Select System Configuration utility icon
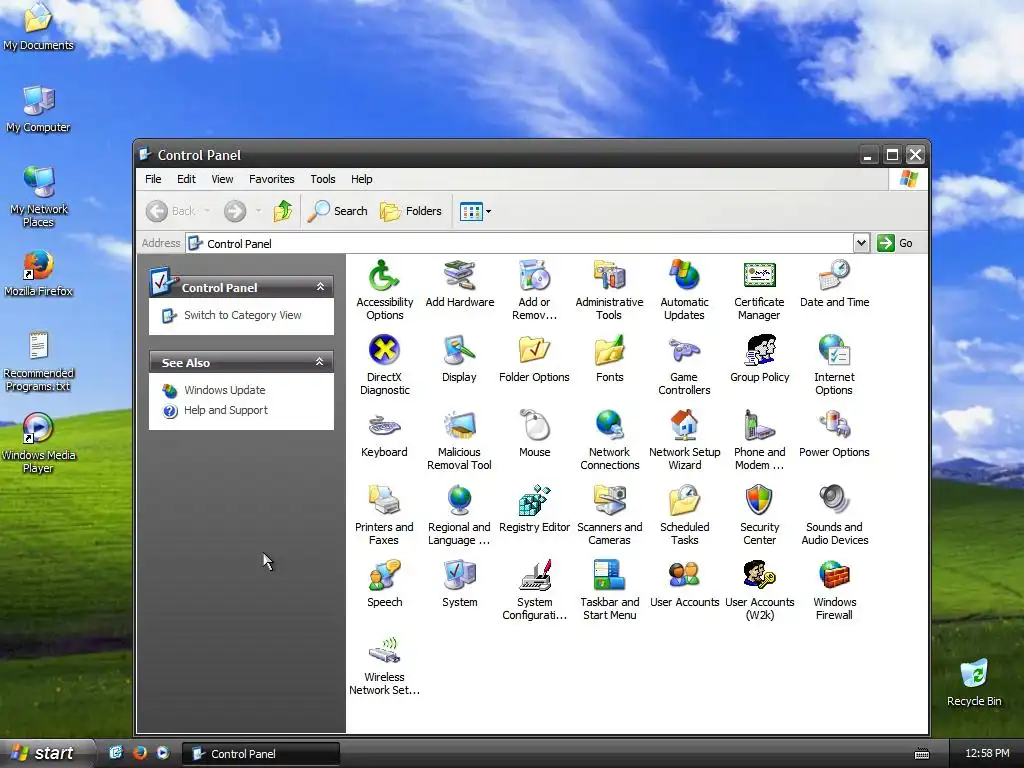The height and width of the screenshot is (768, 1024). tap(534, 590)
